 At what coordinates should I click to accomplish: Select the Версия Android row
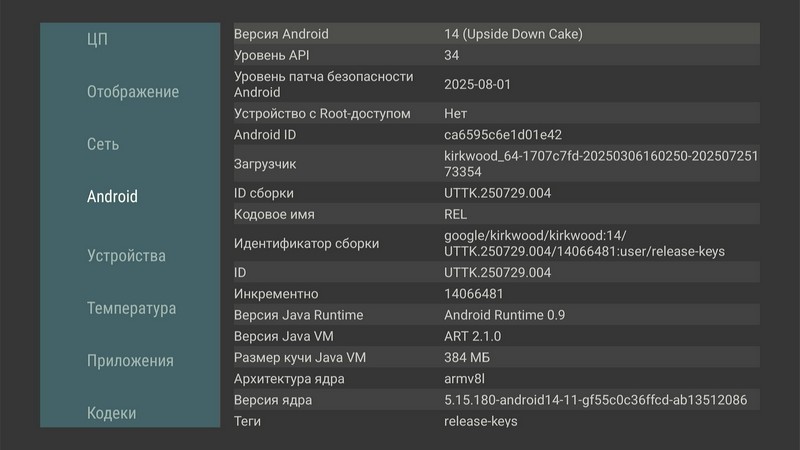click(496, 34)
